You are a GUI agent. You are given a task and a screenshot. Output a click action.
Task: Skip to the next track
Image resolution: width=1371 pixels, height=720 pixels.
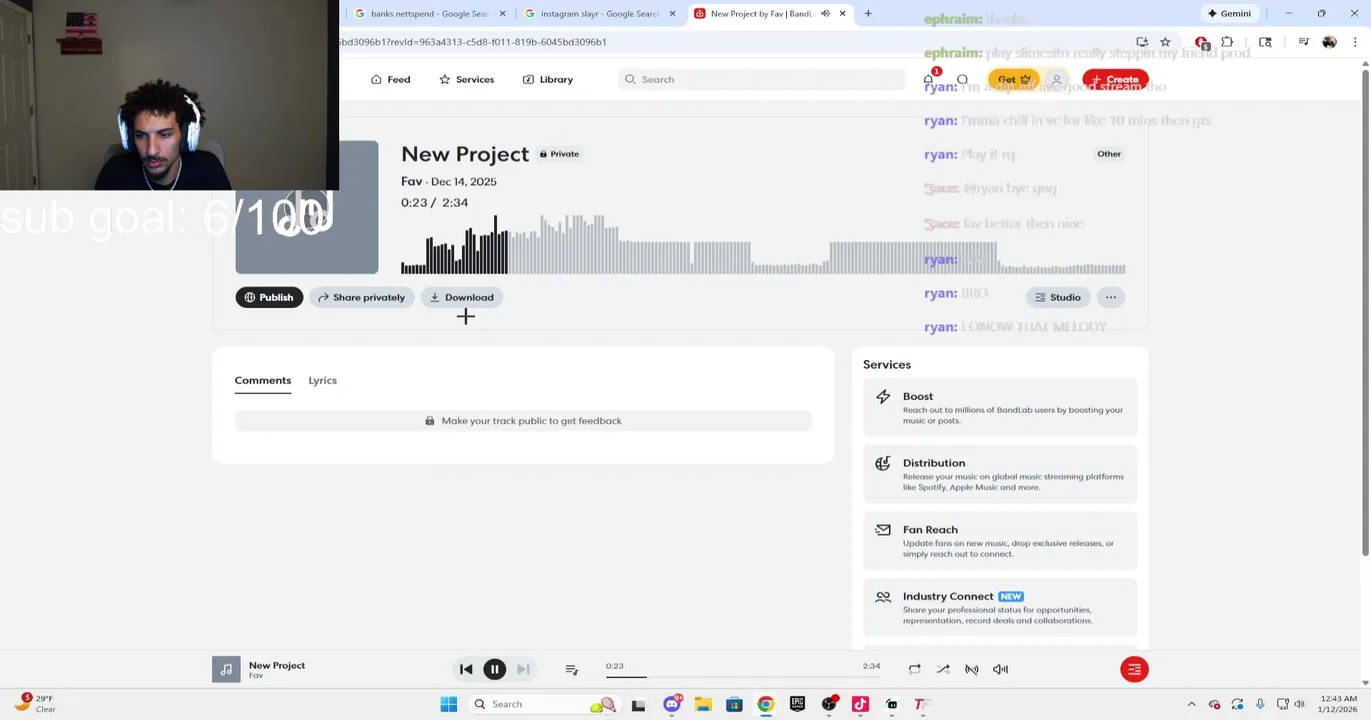tap(523, 669)
